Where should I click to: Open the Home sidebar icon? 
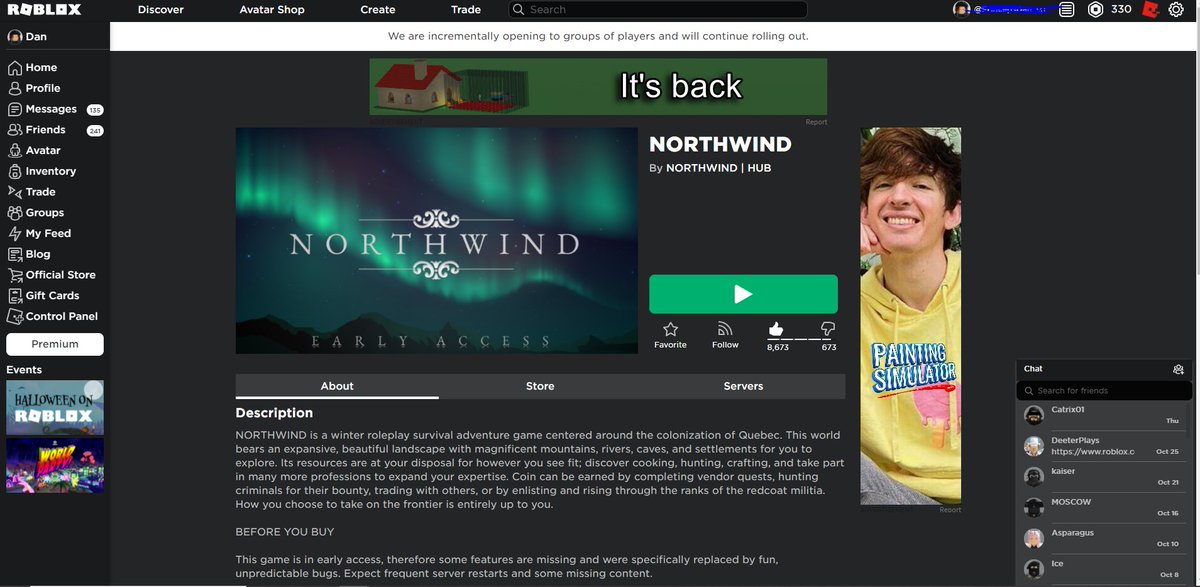pyautogui.click(x=15, y=68)
